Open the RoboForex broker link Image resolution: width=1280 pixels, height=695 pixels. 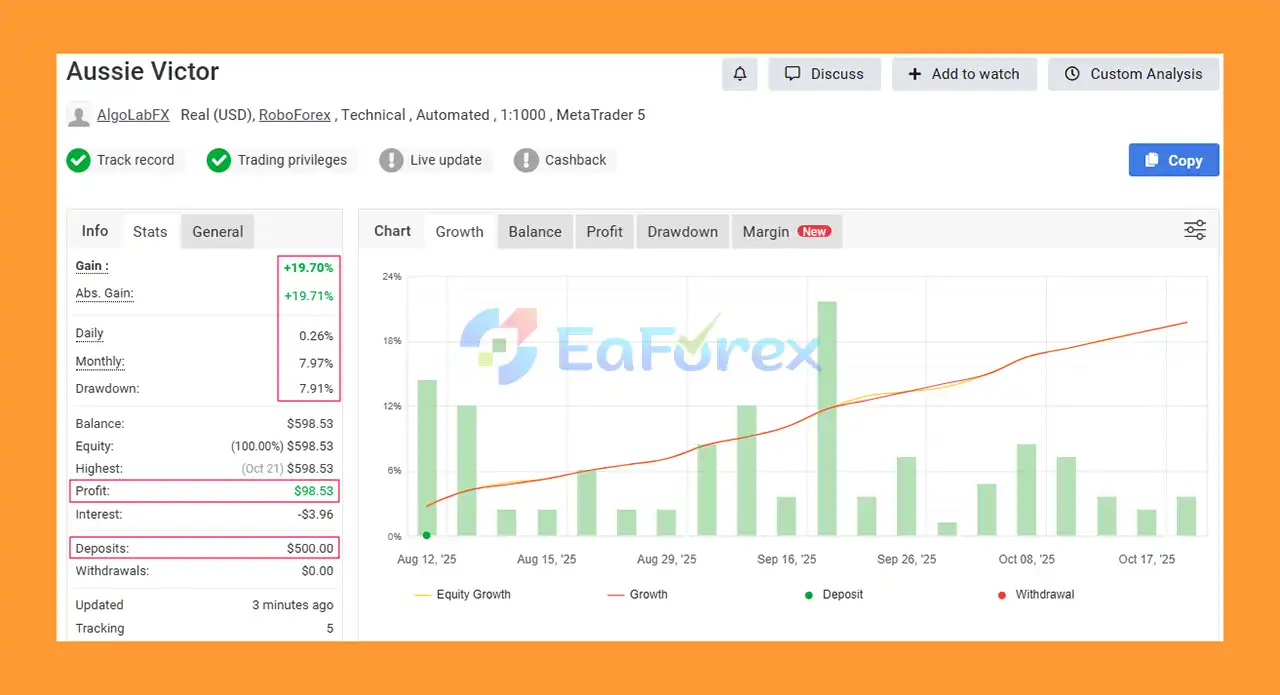click(294, 115)
